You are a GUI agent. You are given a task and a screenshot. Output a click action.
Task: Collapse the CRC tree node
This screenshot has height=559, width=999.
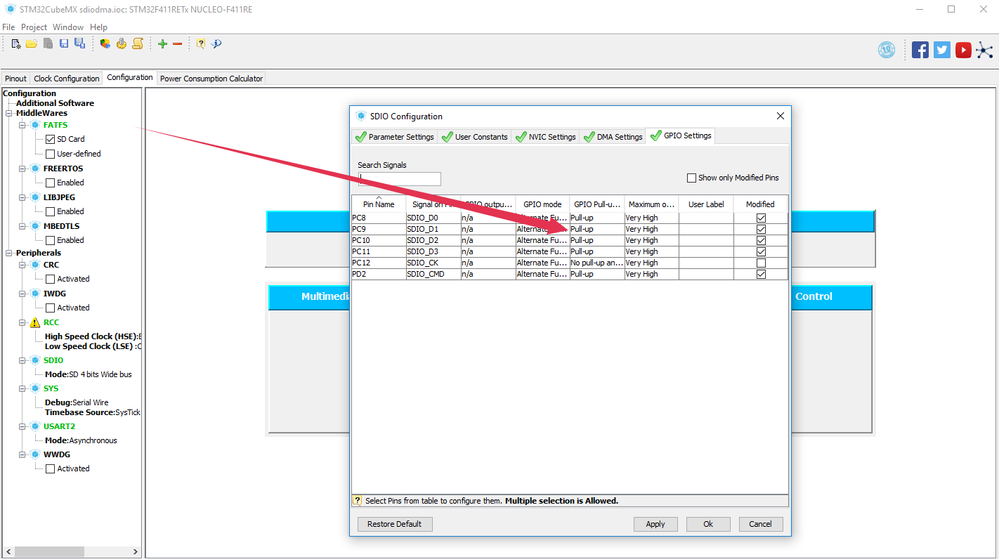22,265
